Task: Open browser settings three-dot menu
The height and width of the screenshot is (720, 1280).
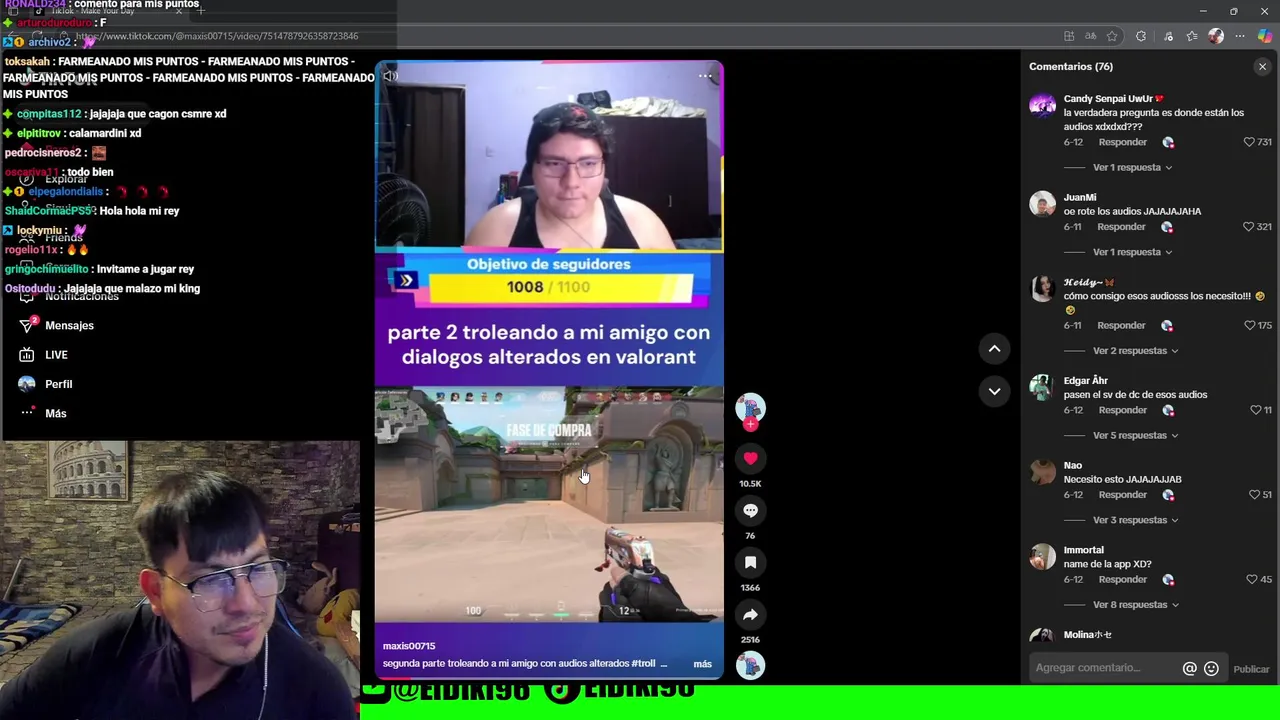Action: [x=1240, y=36]
